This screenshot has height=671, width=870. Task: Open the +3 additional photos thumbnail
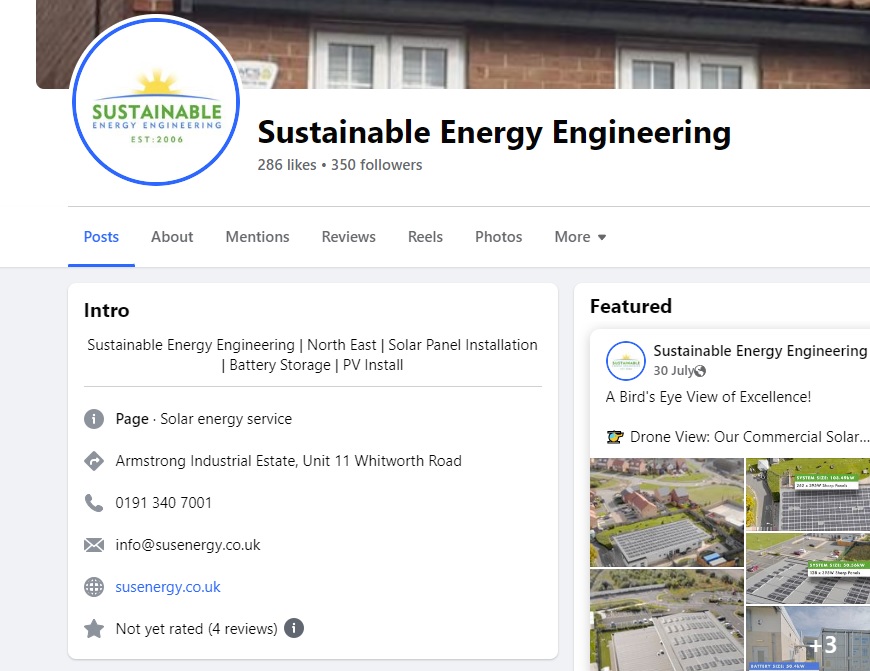tap(808, 638)
